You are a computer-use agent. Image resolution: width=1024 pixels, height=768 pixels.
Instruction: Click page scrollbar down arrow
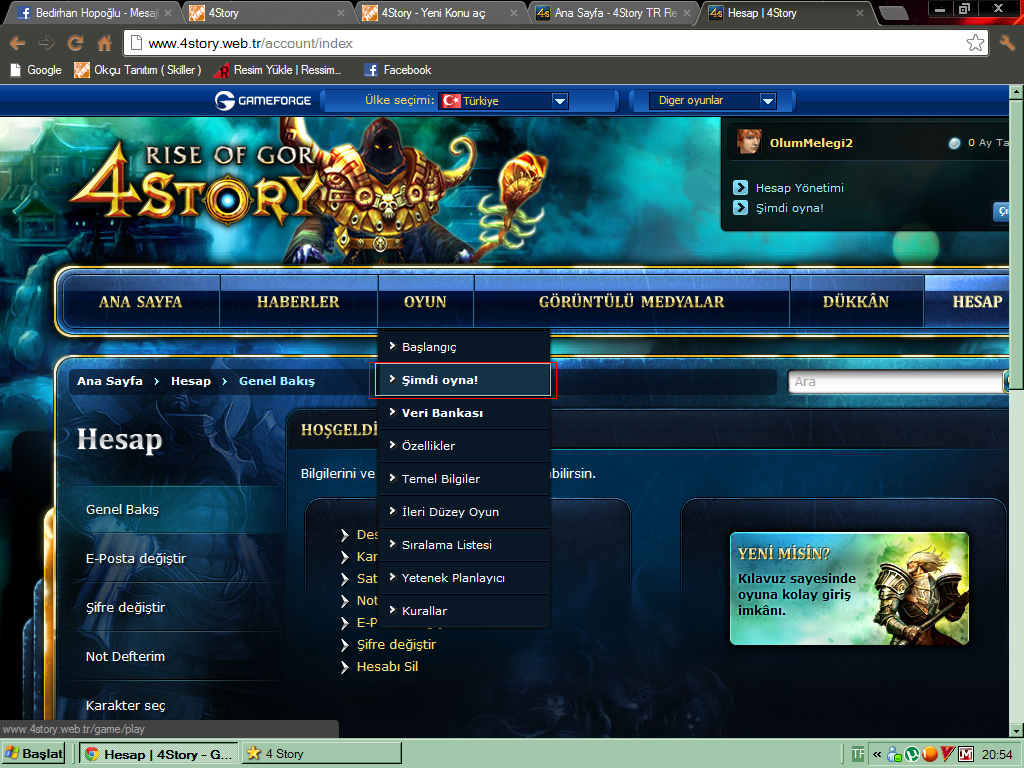point(1016,729)
